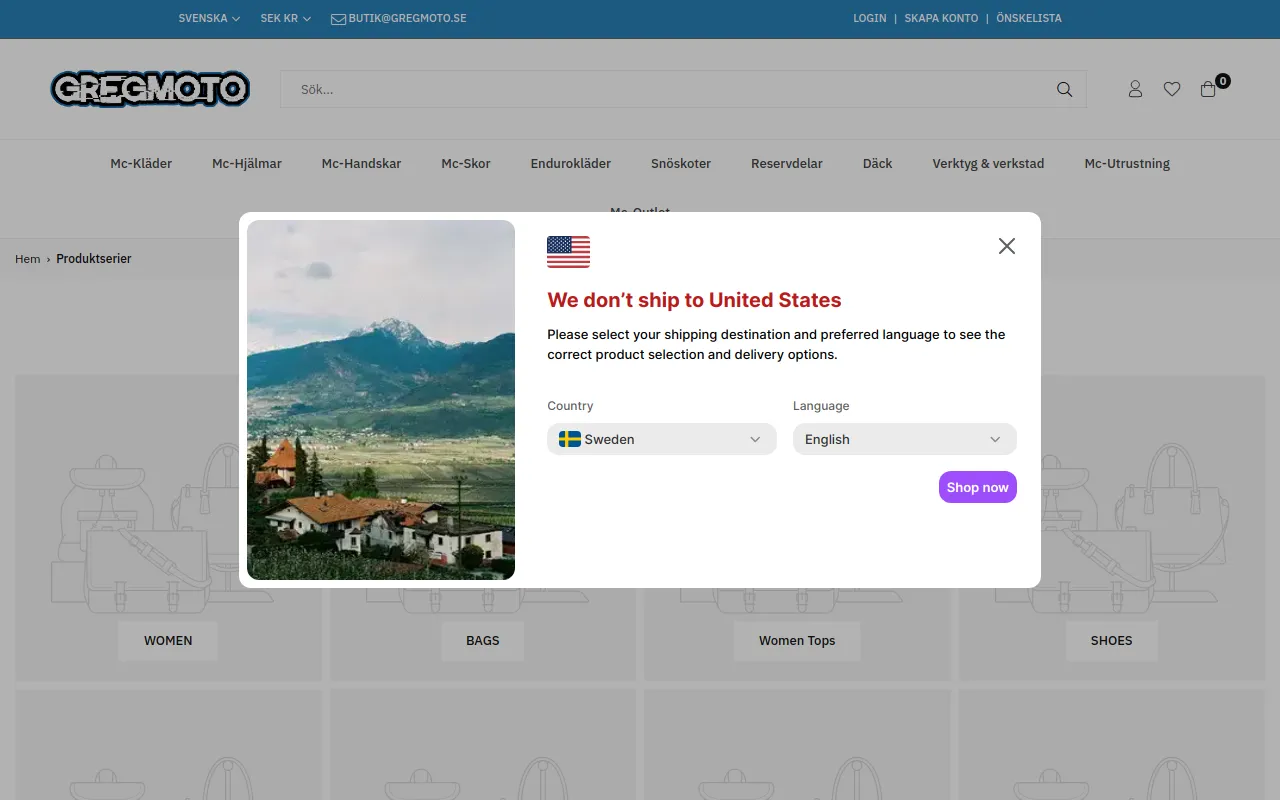Open the Mc-Kläder menu
Viewport: 1280px width, 800px height.
[x=141, y=163]
